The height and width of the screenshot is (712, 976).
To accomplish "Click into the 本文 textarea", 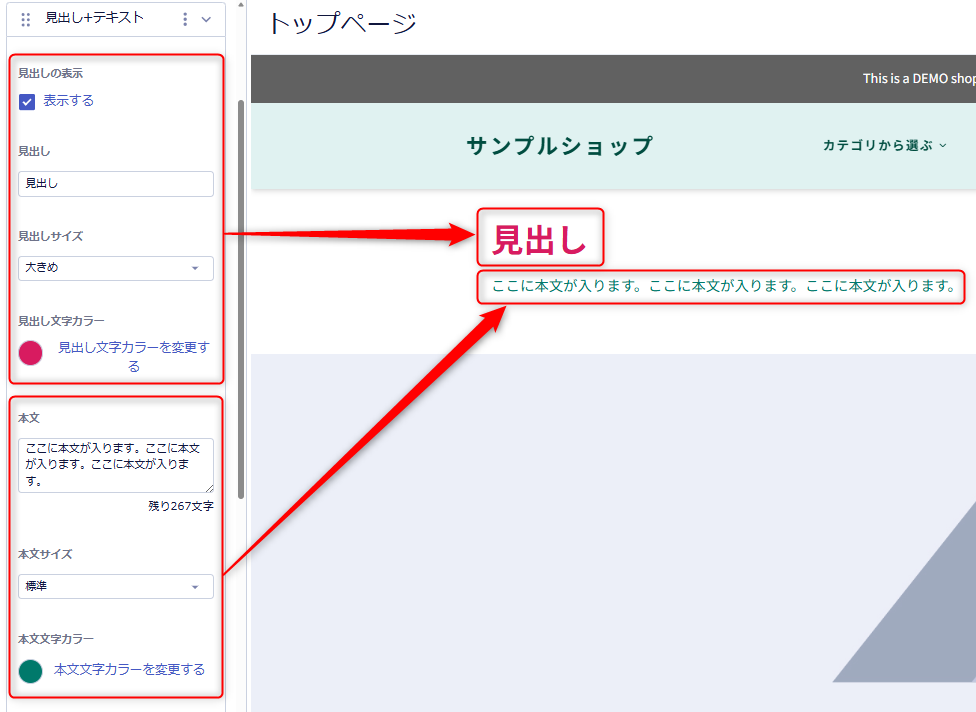I will pyautogui.click(x=116, y=465).
